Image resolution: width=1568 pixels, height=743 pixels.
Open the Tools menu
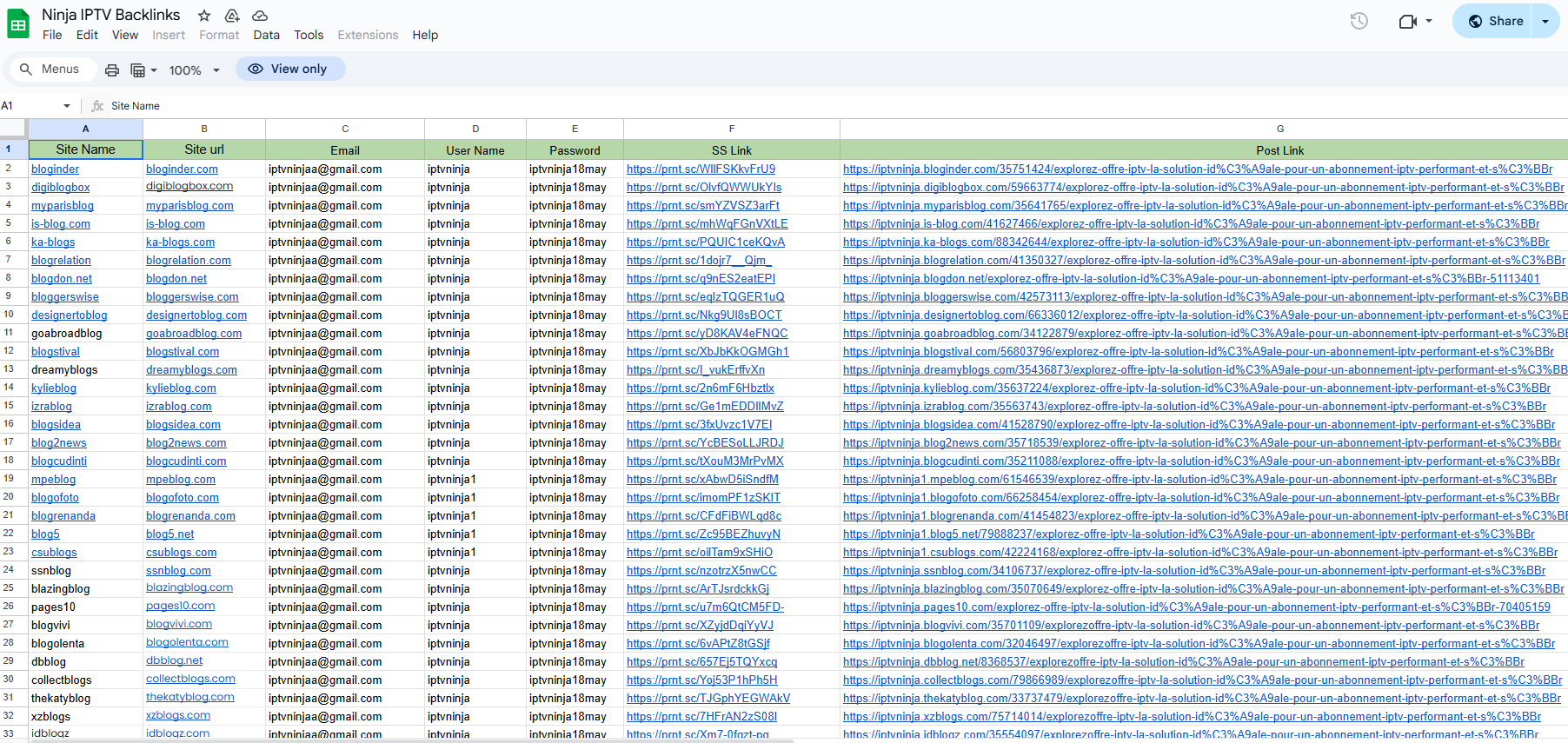click(x=309, y=35)
